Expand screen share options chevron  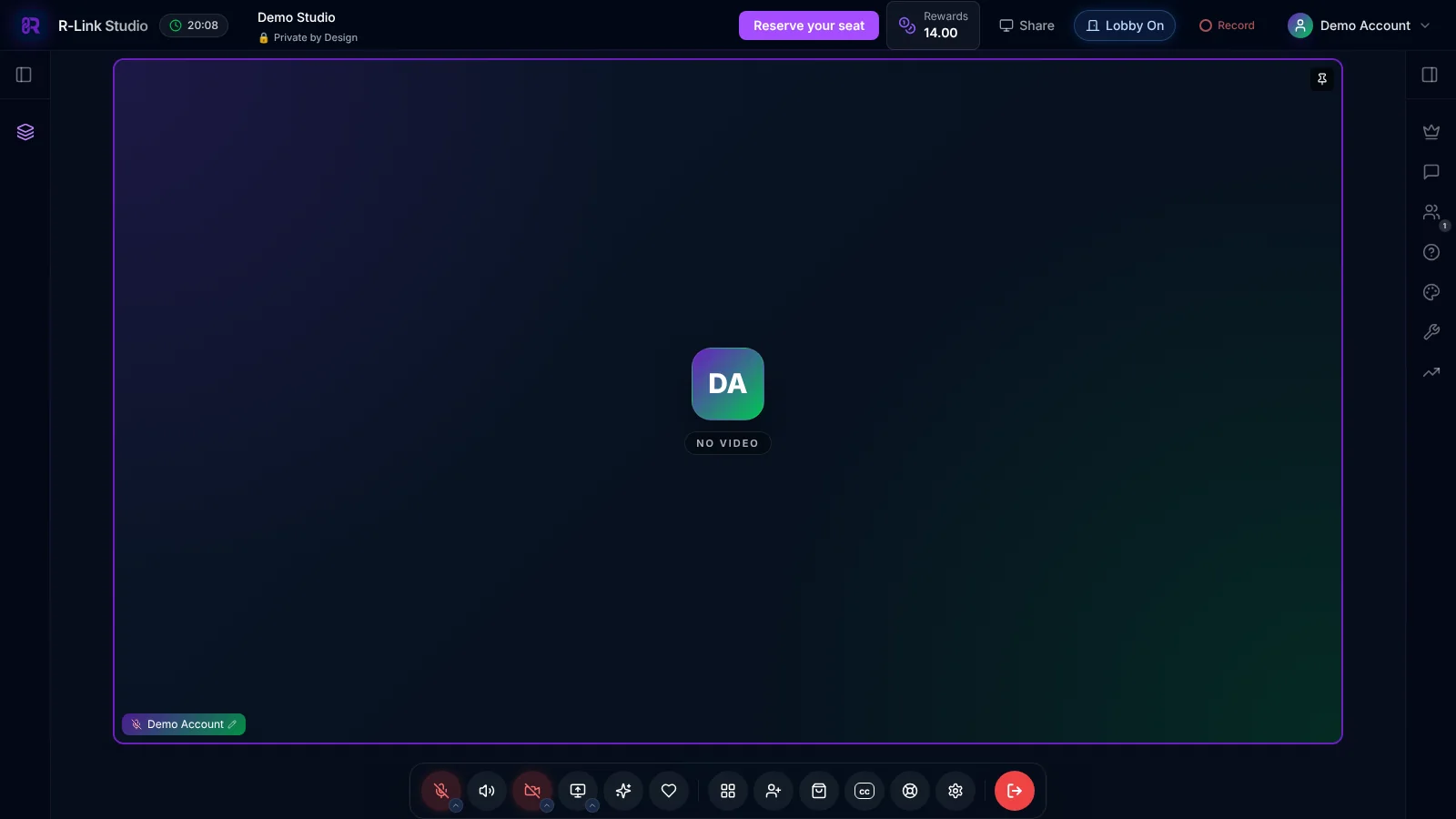pos(592,805)
